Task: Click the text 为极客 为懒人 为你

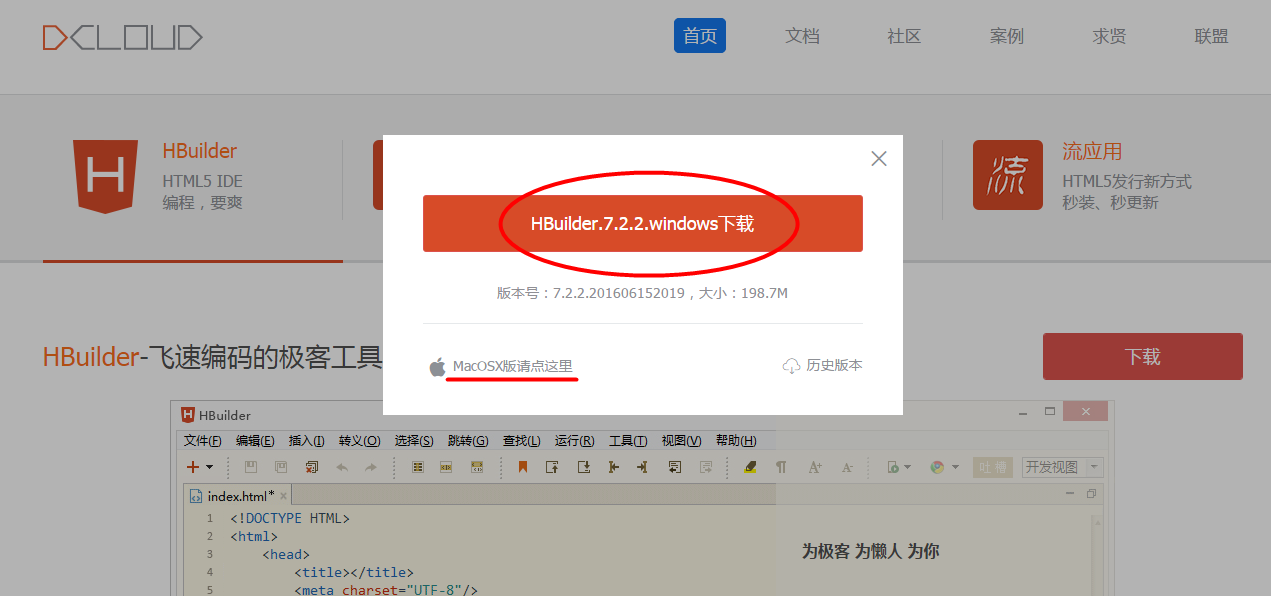Action: 870,551
